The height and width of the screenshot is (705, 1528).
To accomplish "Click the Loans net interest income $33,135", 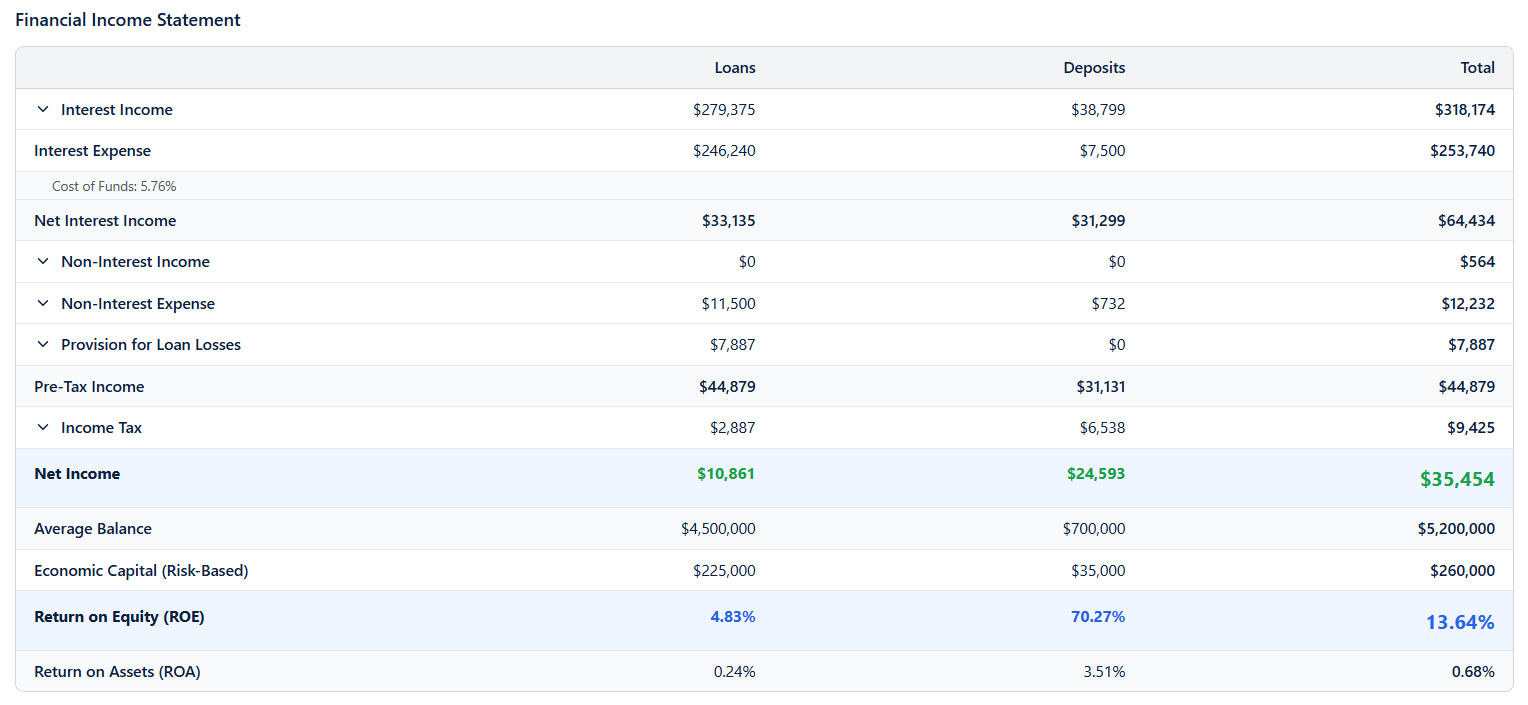I will click(x=728, y=221).
